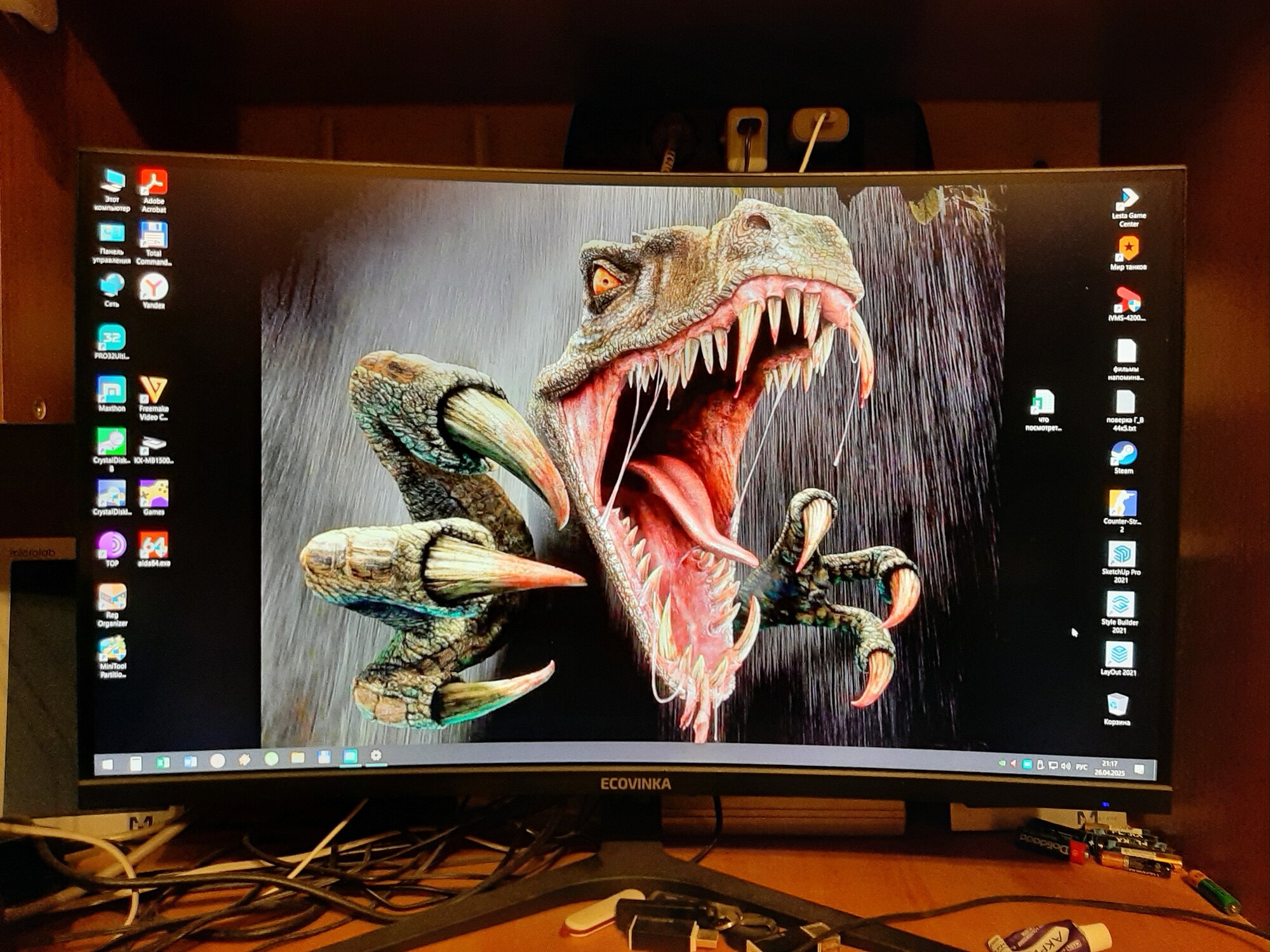Switch to the Settings gear taskbar app
Image resolution: width=1270 pixels, height=952 pixels.
(376, 756)
